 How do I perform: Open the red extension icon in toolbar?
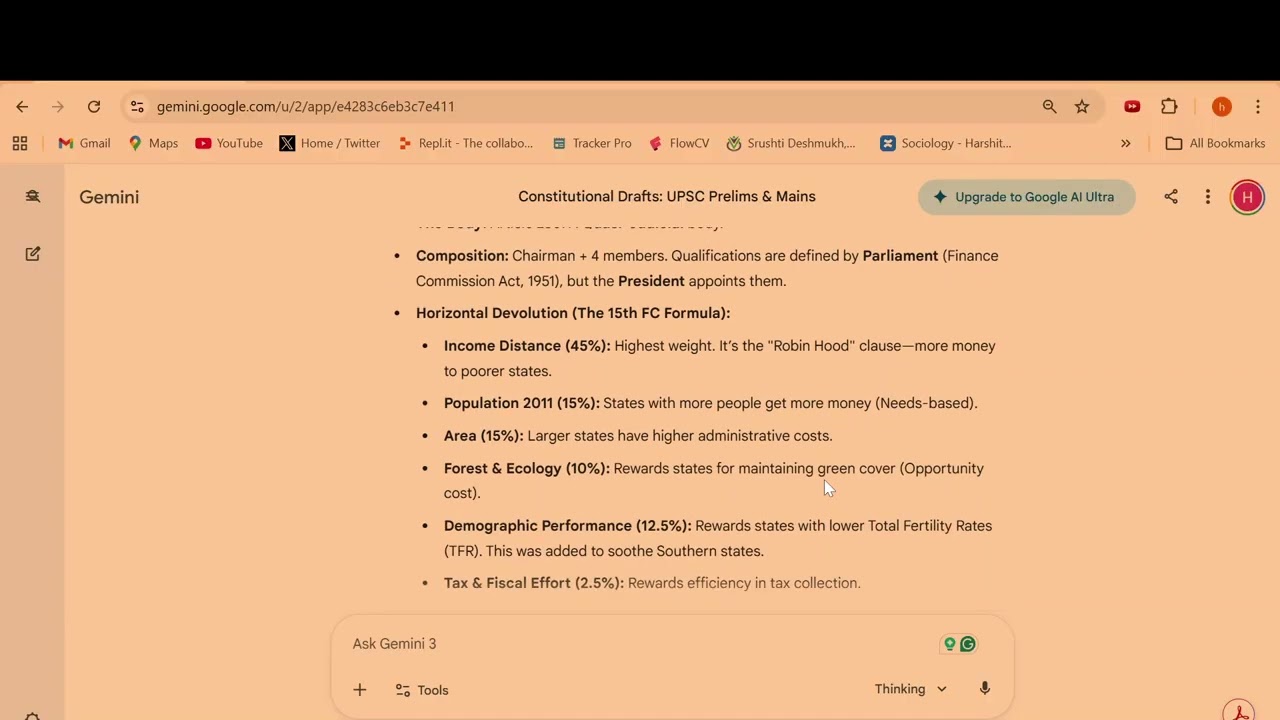coord(1132,106)
